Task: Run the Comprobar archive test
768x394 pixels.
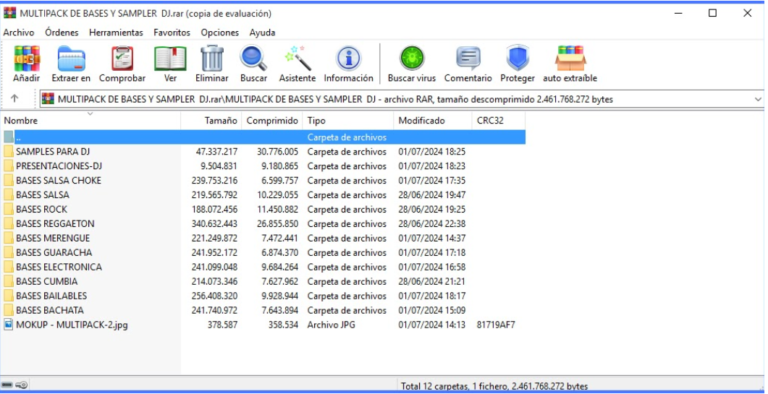Action: tap(122, 59)
